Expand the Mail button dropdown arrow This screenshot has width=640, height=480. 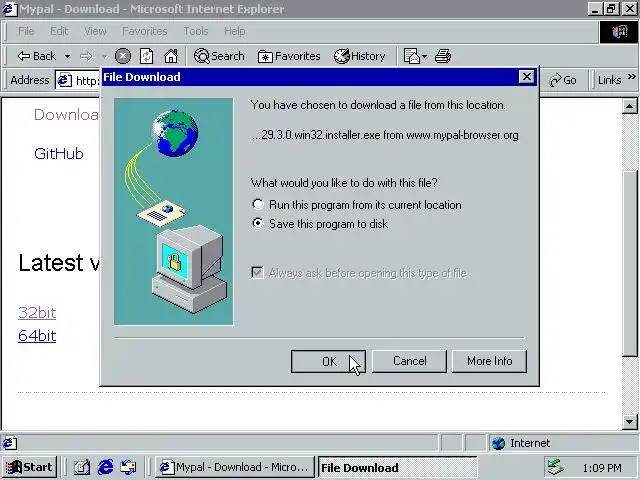coord(424,56)
